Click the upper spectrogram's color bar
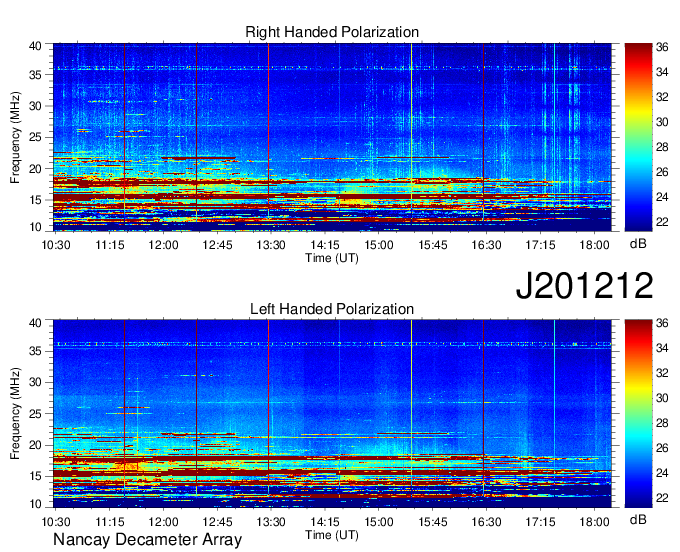The width and height of the screenshot is (680, 552). pos(638,137)
